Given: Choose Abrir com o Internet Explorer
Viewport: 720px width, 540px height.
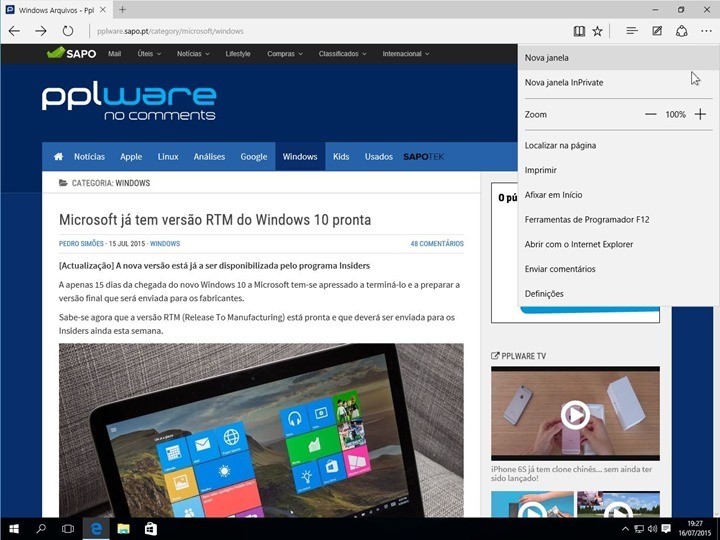Looking at the screenshot, I should (x=618, y=245).
